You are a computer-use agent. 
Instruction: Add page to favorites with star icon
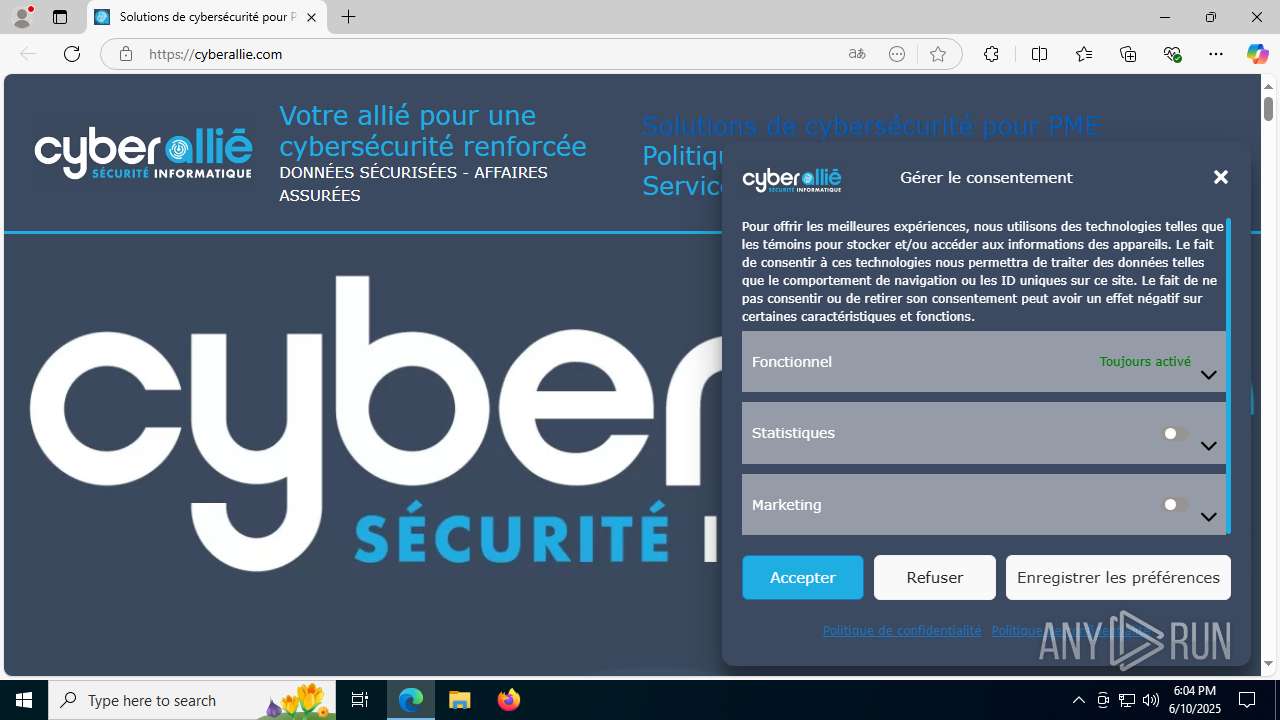click(938, 54)
